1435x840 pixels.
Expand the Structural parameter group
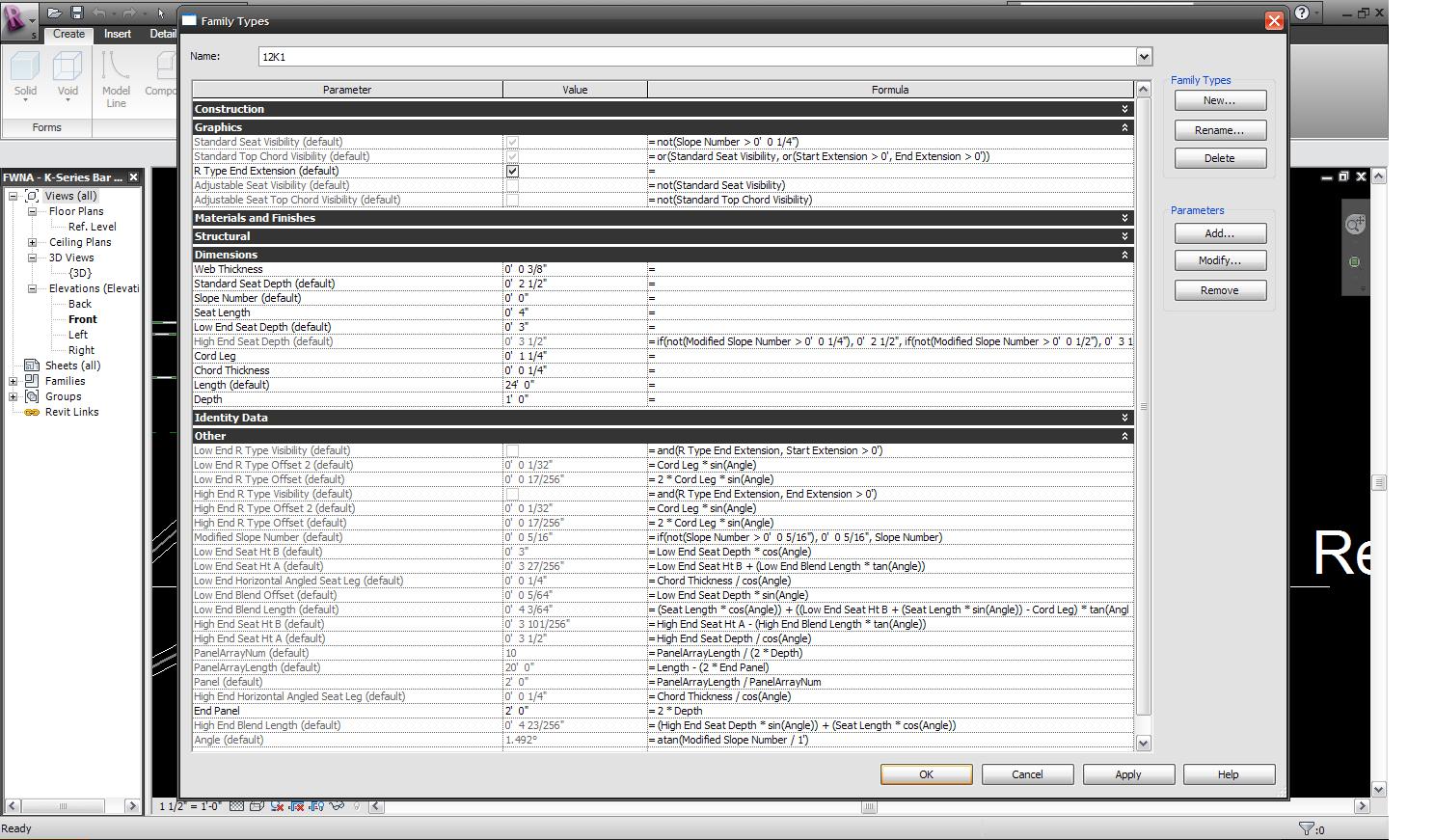1124,236
